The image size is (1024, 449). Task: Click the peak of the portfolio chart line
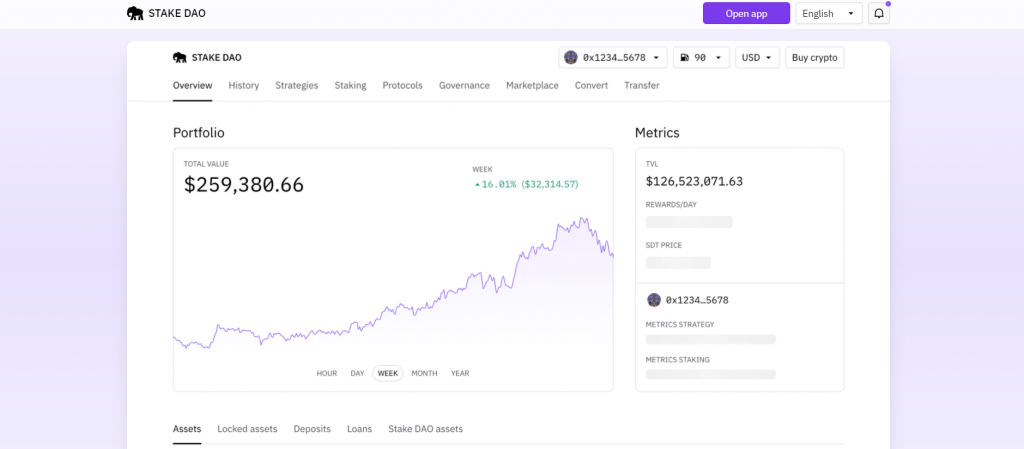tap(581, 219)
